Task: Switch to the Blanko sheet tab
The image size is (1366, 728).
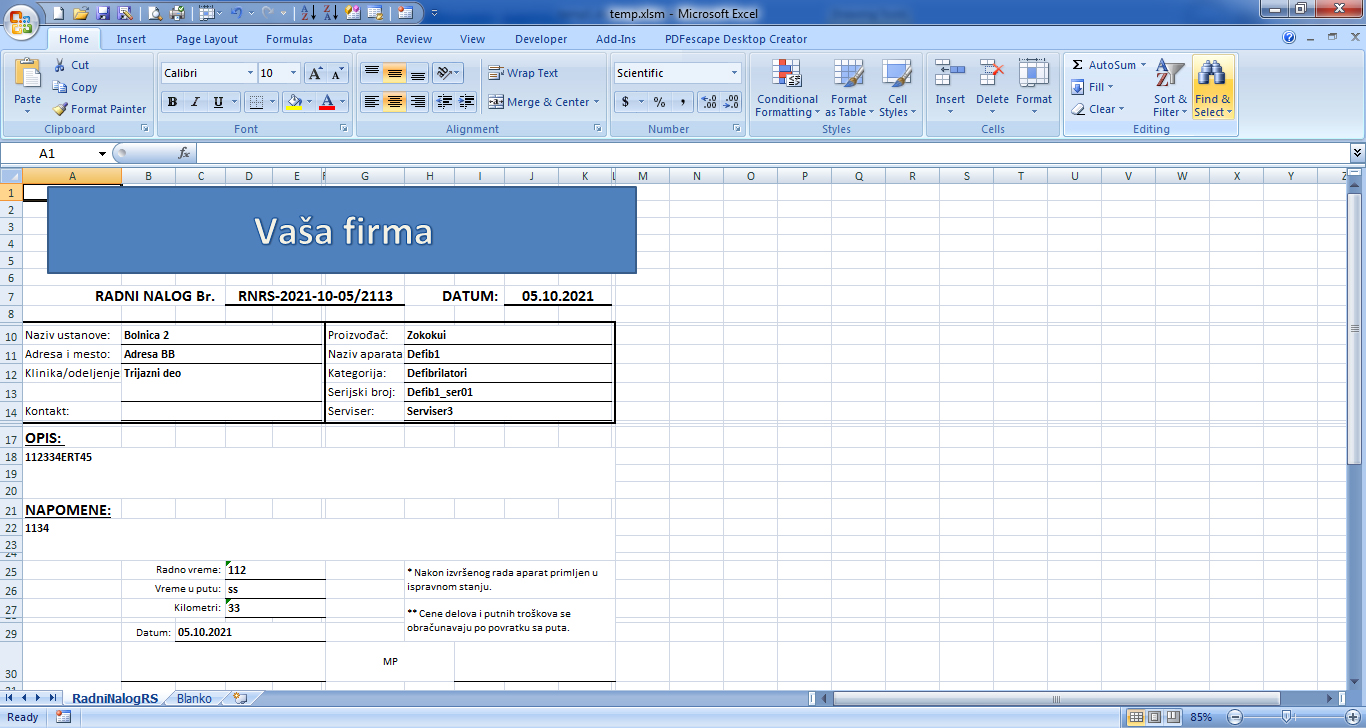Action: point(194,699)
